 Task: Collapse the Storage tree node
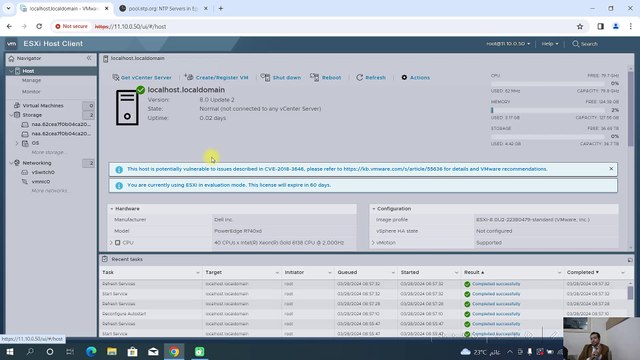[x=11, y=115]
